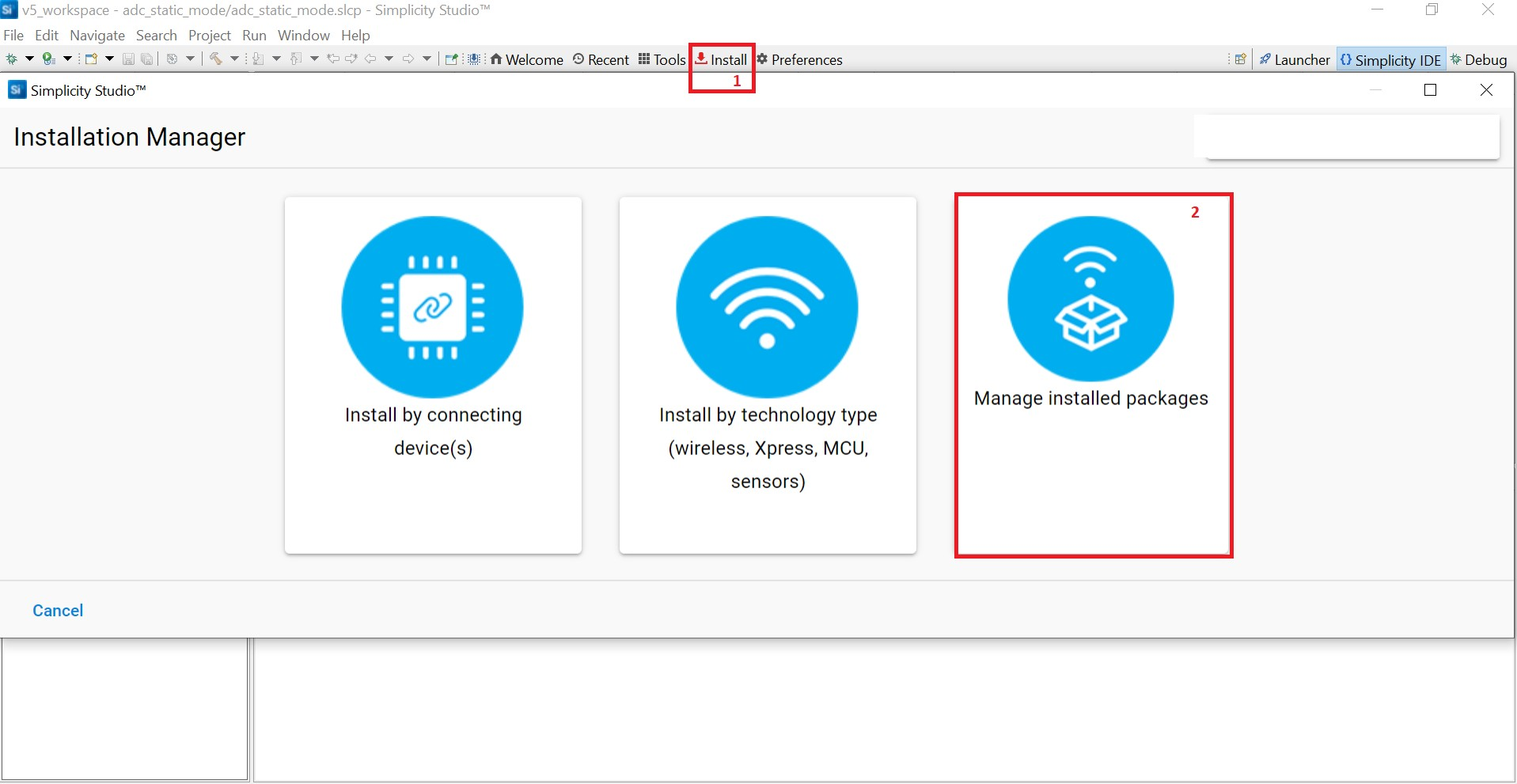
Task: Click the Install download icon in the toolbar
Action: (701, 59)
